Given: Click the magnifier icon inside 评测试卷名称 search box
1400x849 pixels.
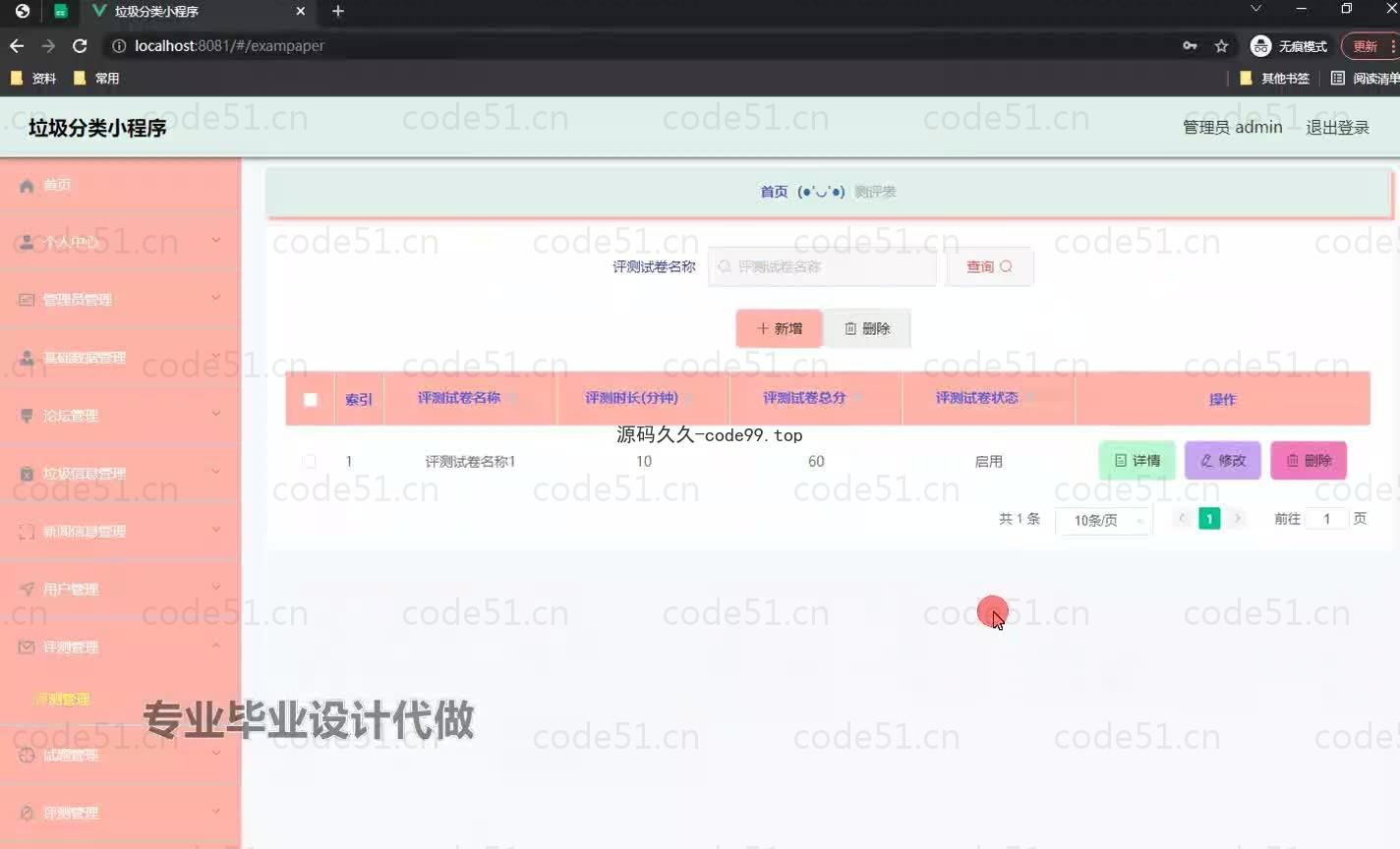Looking at the screenshot, I should point(725,267).
